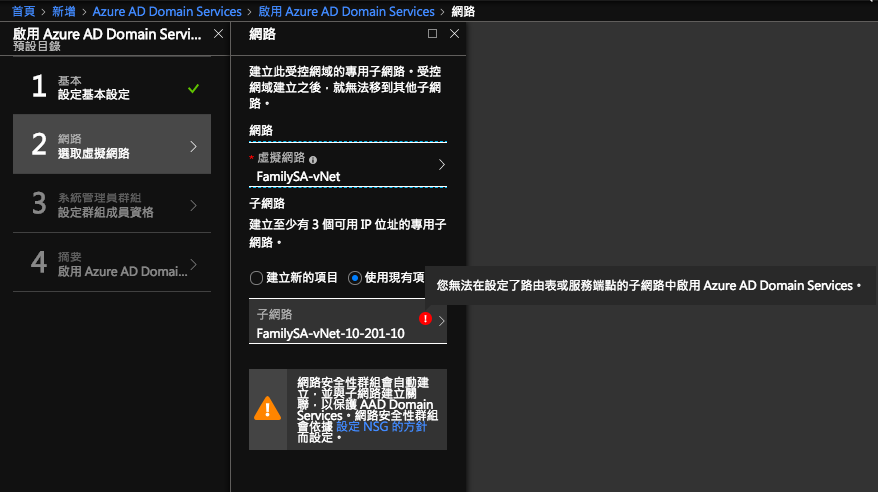Screen dimensions: 878x492
Task: Open the FamilySA-vNet-10-201-10 subnet selector
Action: tap(348, 322)
